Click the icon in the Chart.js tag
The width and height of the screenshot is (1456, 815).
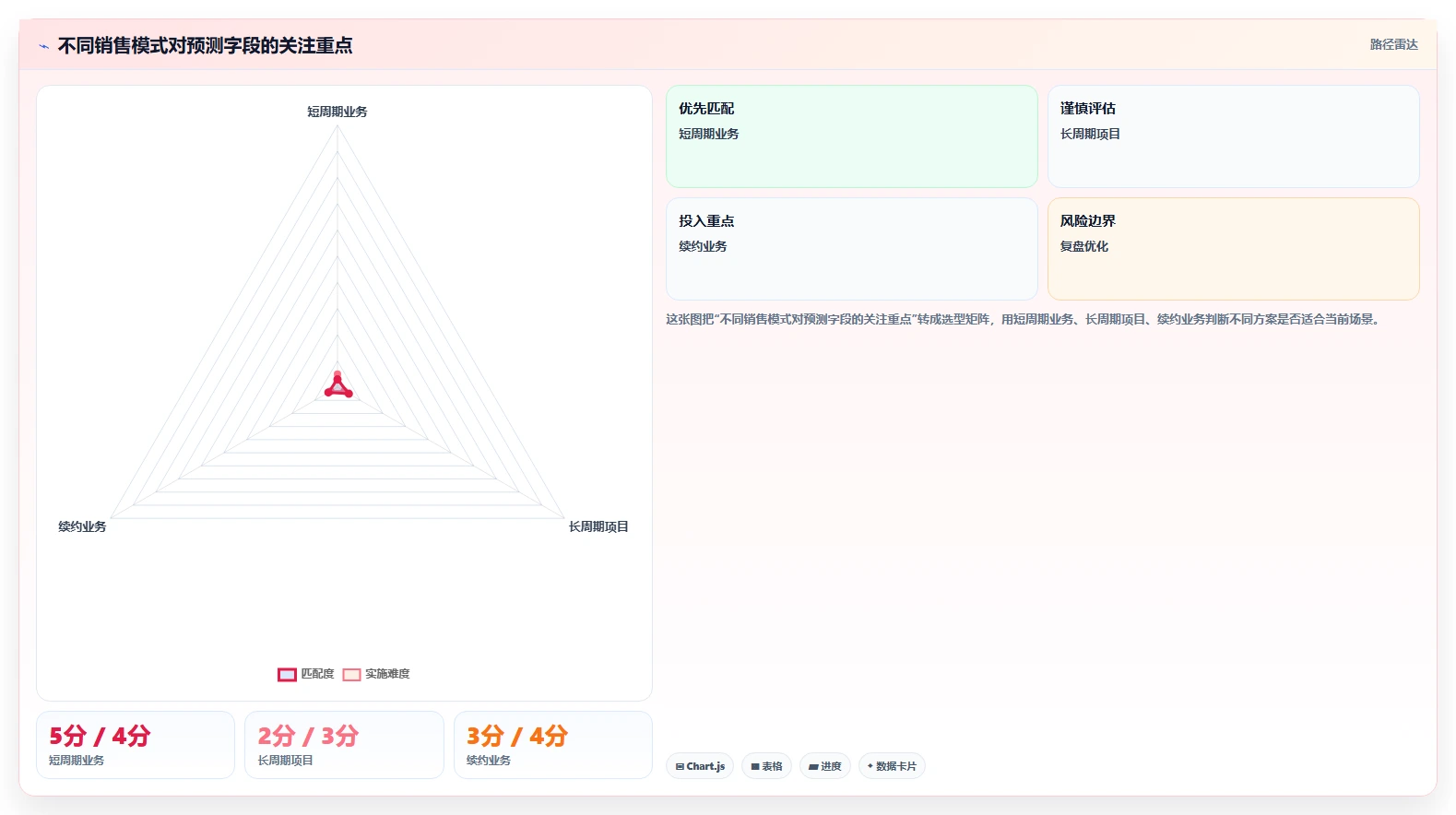coord(680,766)
